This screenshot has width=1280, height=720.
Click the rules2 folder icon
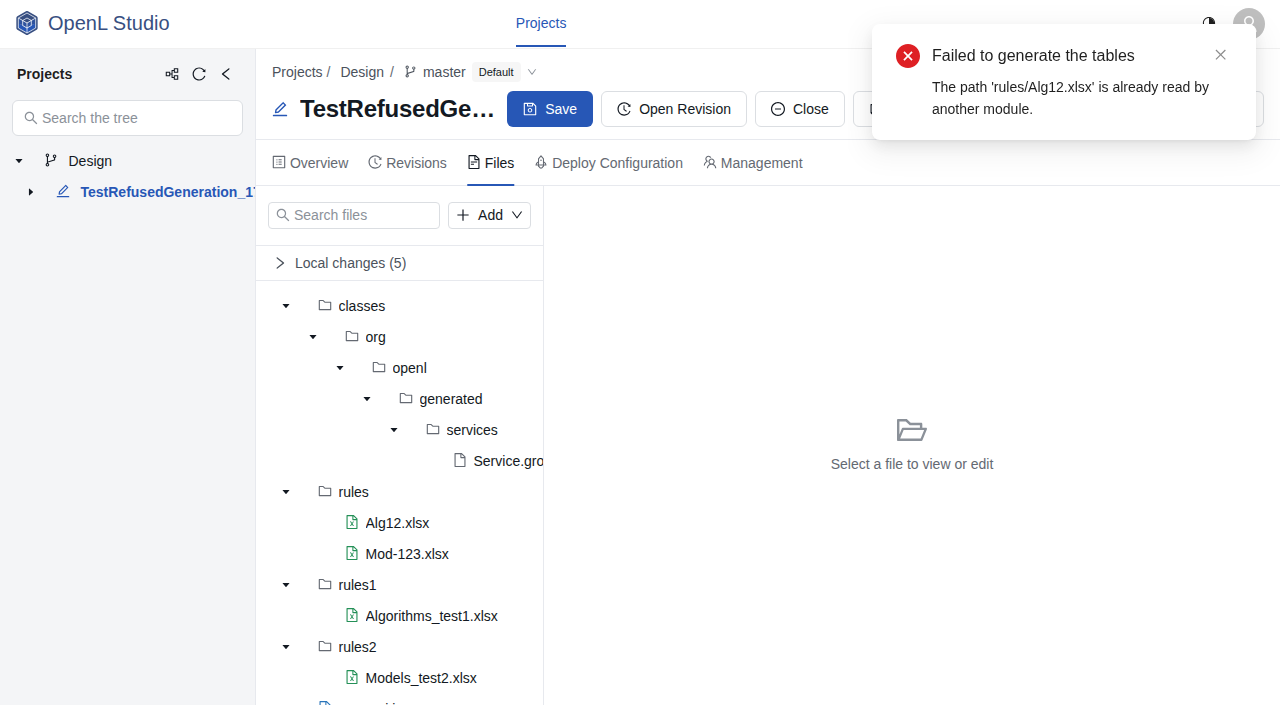pos(325,646)
